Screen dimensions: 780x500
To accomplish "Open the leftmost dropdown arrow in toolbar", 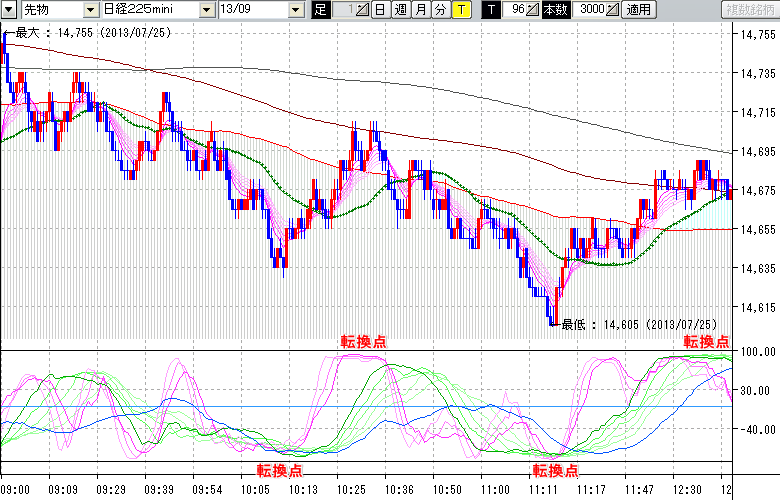I will click(8, 10).
